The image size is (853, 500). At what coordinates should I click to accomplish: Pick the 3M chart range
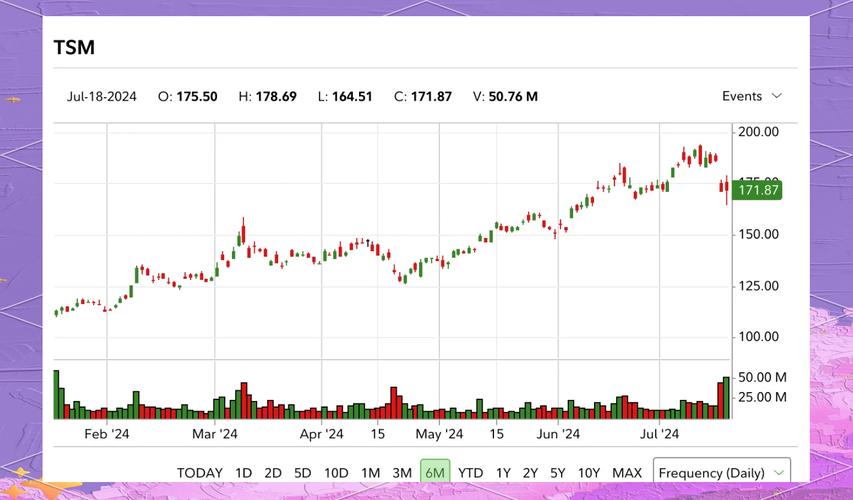click(x=402, y=473)
